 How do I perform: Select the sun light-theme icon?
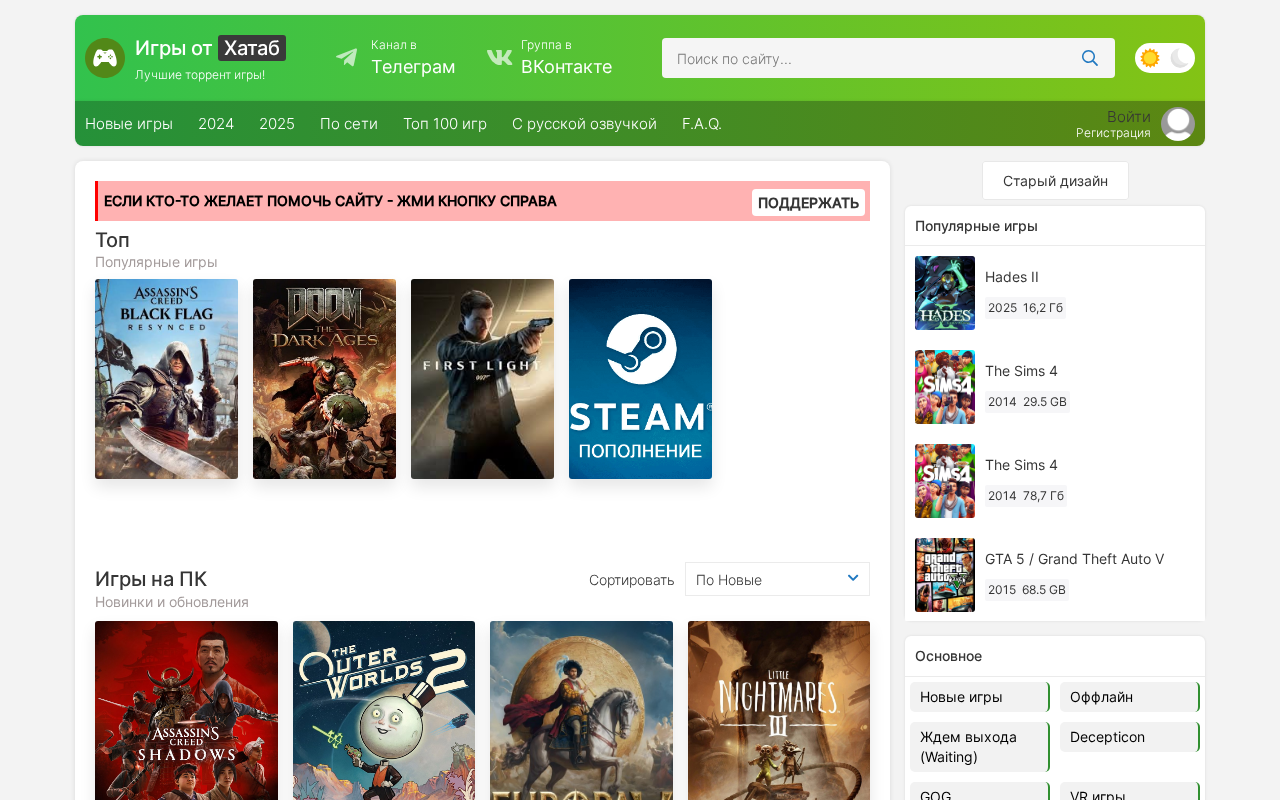[1150, 58]
